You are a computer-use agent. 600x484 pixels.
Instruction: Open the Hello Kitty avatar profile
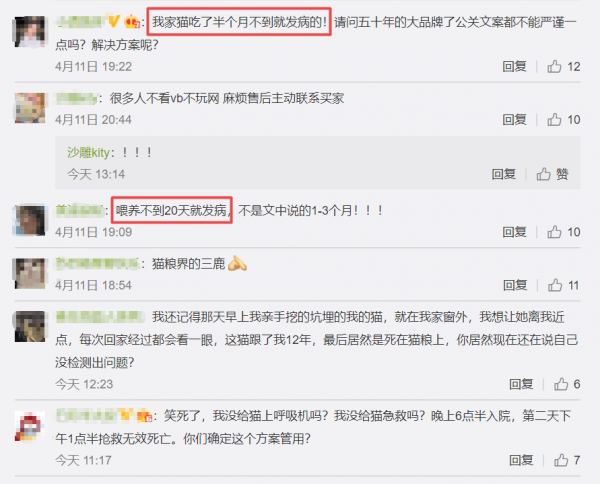[x=30, y=108]
